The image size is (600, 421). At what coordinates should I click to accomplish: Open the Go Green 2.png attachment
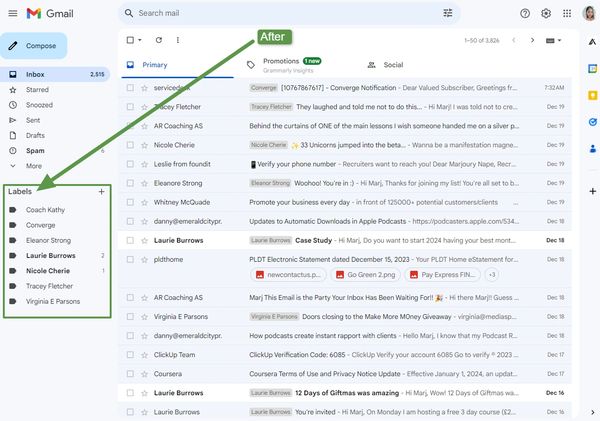point(365,275)
